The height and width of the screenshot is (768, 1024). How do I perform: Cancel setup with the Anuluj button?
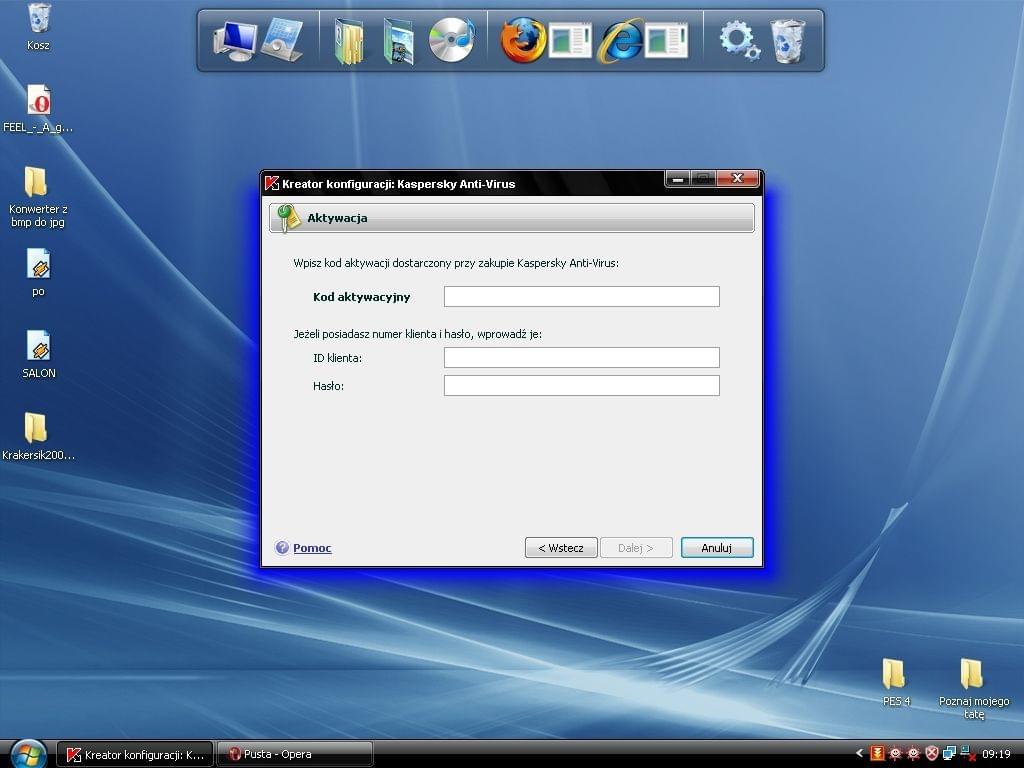click(717, 548)
